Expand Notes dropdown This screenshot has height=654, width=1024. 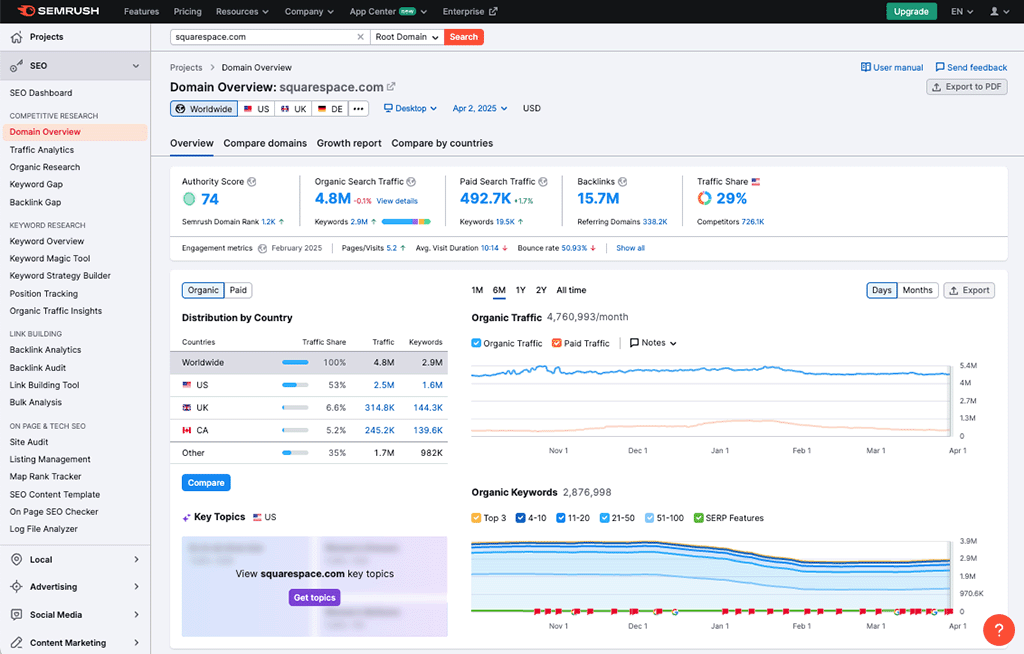coord(673,343)
